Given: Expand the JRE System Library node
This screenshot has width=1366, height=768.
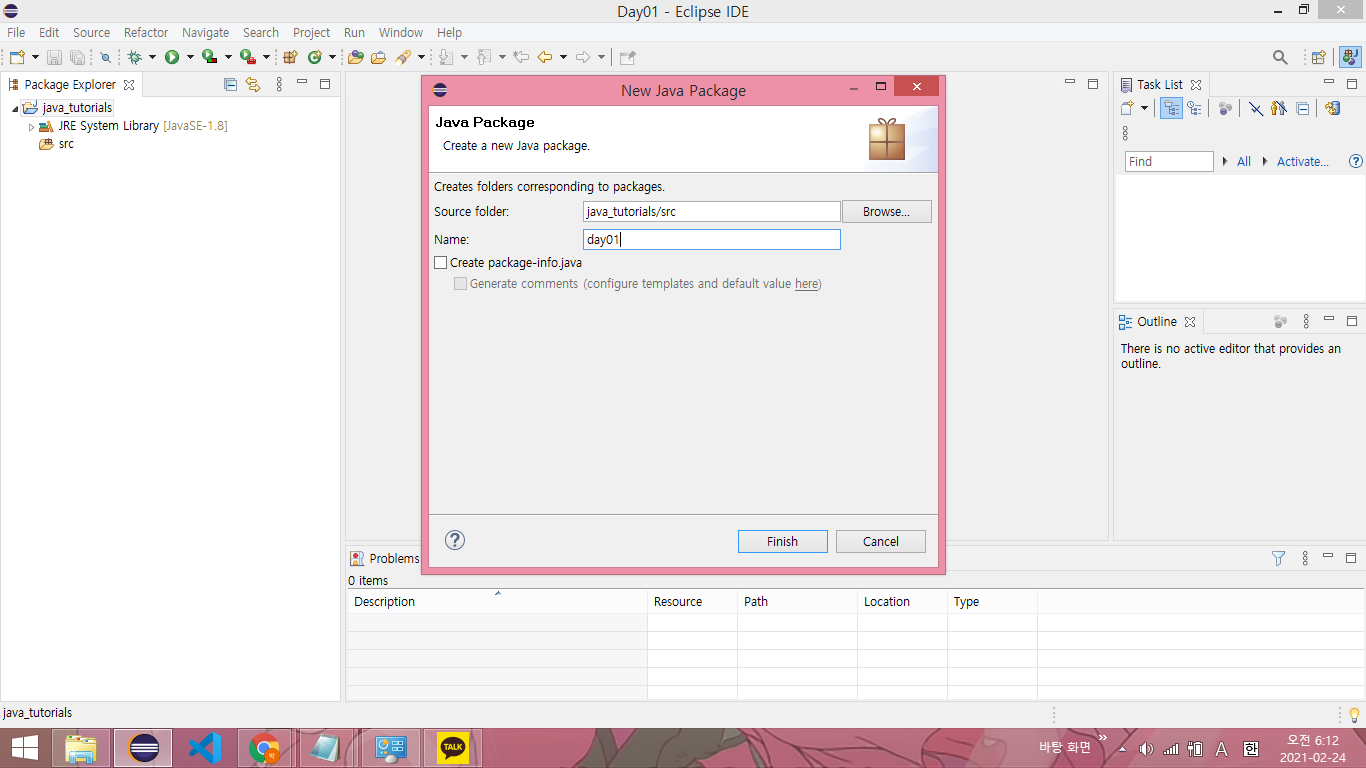Looking at the screenshot, I should coord(31,127).
